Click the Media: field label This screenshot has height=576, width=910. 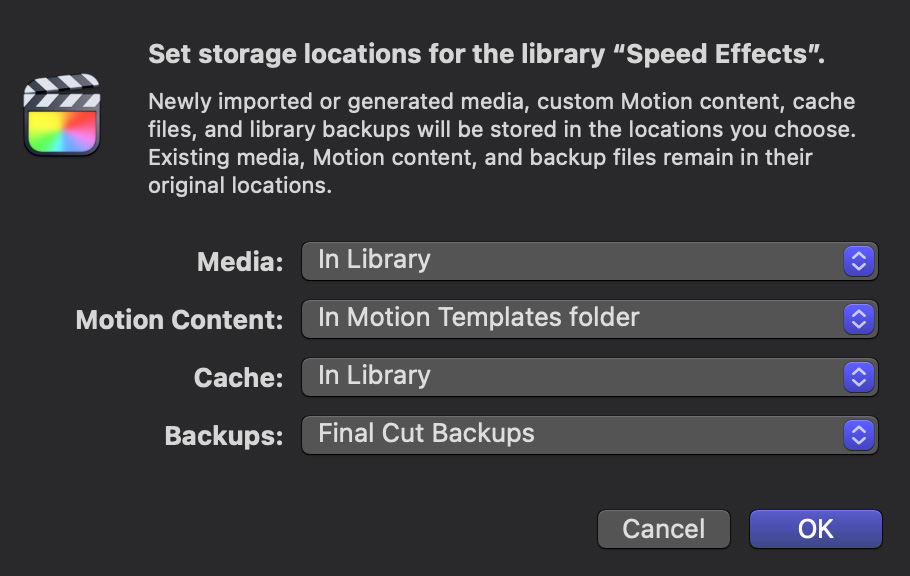240,262
